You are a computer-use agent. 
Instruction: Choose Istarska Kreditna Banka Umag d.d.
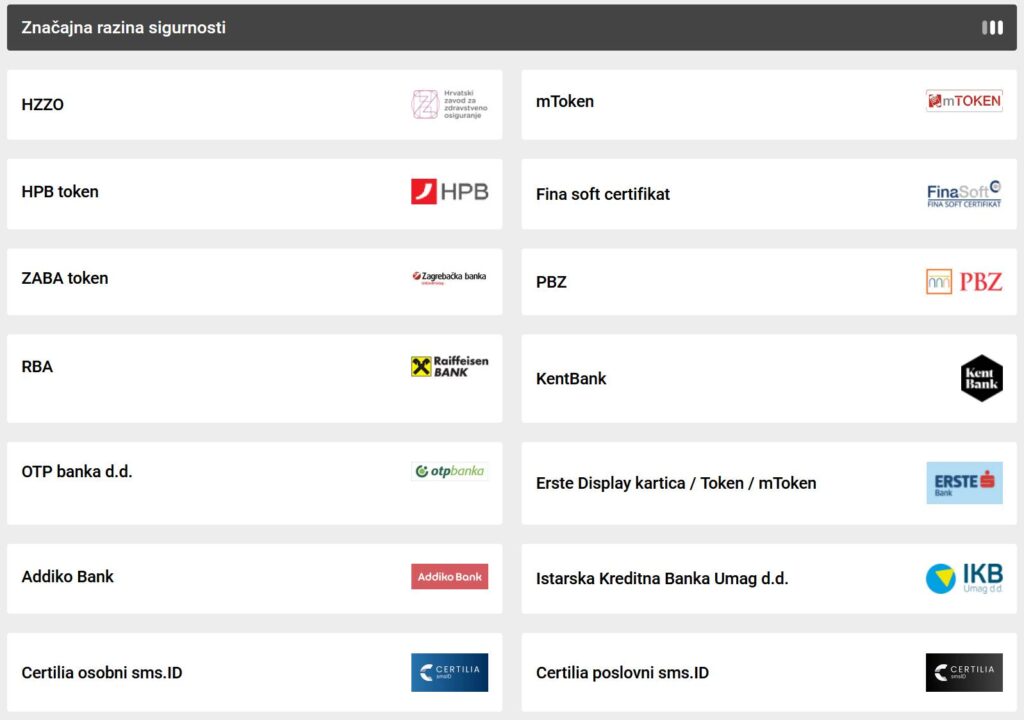[662, 578]
